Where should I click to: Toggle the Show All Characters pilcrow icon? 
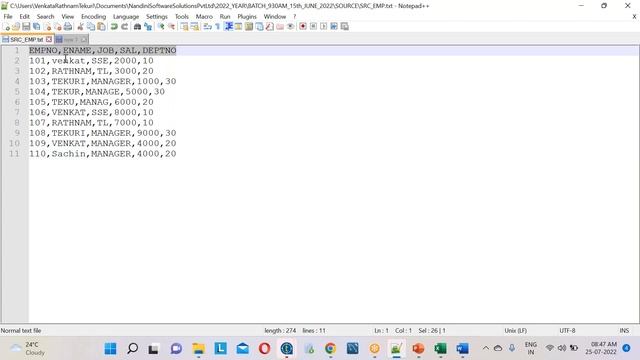click(218, 27)
